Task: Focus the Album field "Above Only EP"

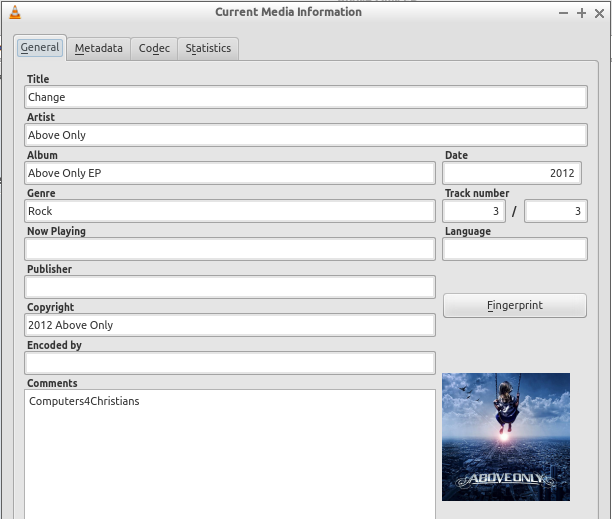Action: [230, 173]
